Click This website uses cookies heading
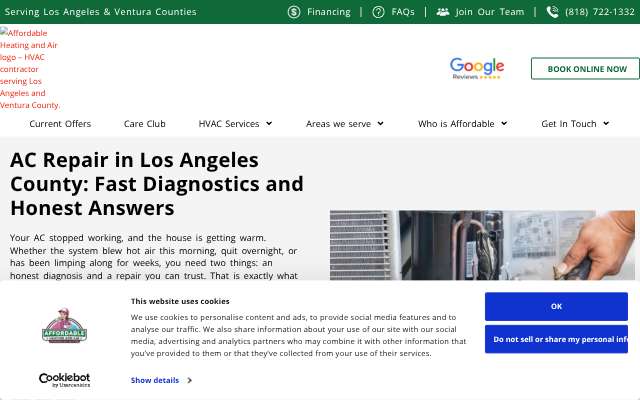 pyautogui.click(x=180, y=301)
